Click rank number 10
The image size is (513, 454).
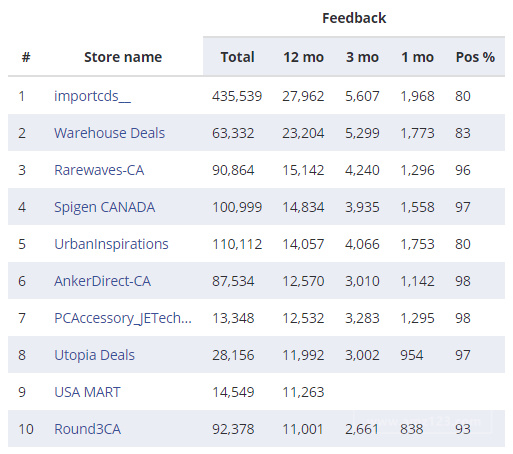[x=26, y=429]
